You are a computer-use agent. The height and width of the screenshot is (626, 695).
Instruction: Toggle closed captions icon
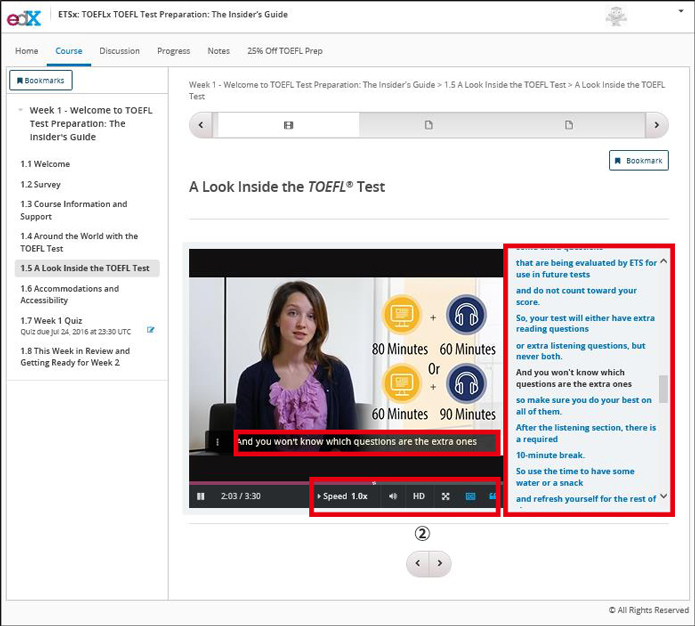[470, 496]
